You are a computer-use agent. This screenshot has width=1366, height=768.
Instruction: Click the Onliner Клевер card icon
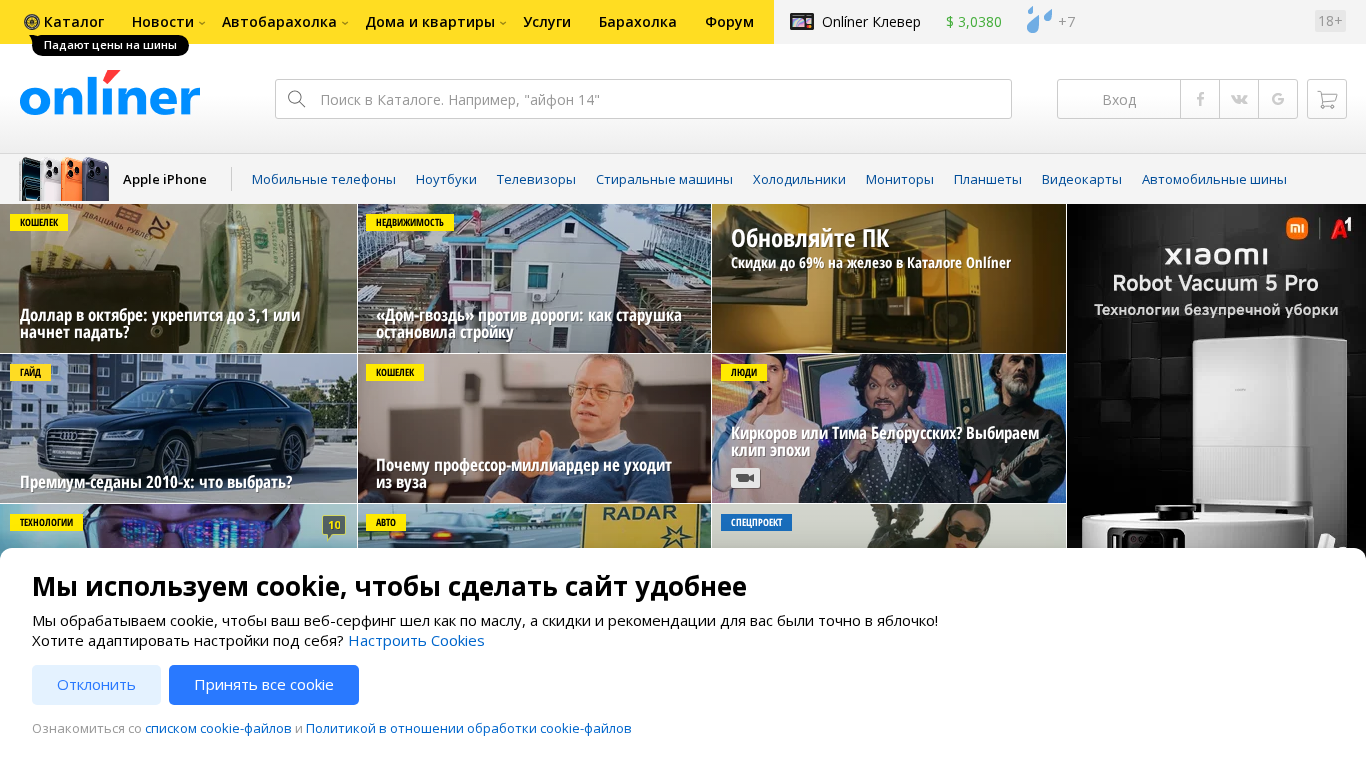coord(802,21)
